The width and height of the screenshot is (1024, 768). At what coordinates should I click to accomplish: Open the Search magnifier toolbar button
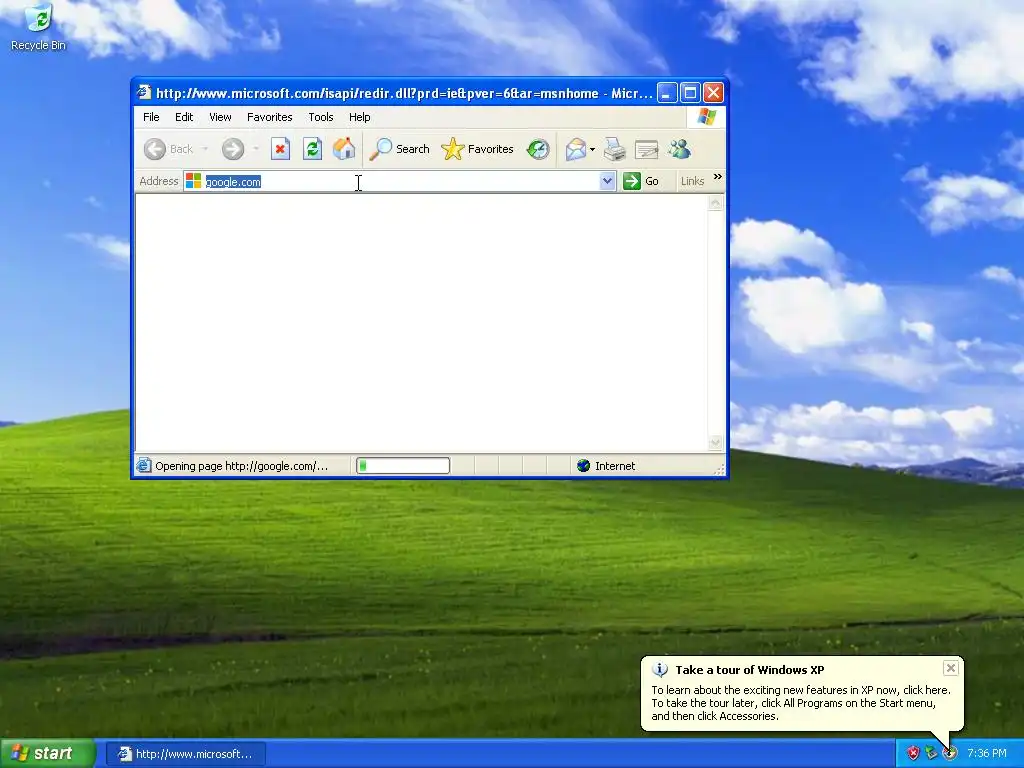[400, 149]
